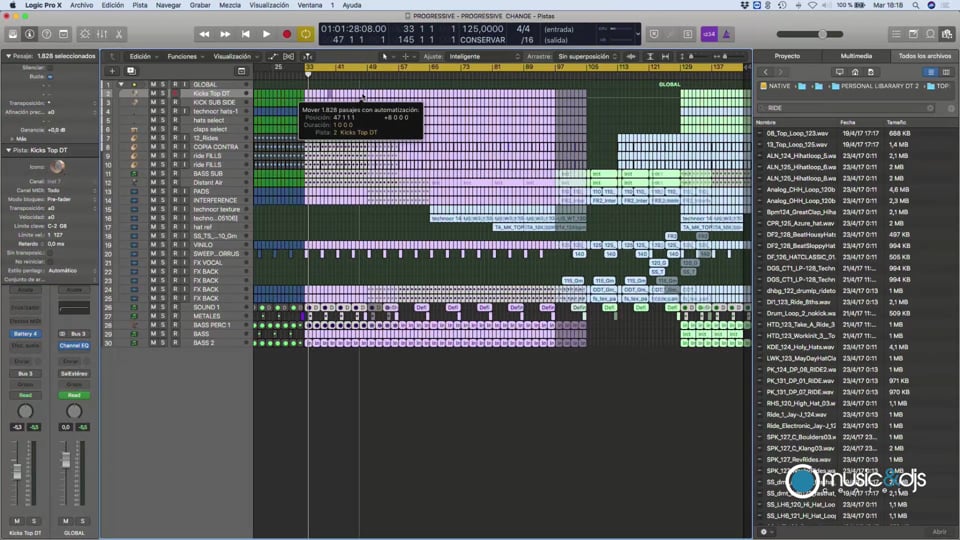Open the Mixer button in control bar
Viewport: 960px width, 540px height.
coord(102,34)
